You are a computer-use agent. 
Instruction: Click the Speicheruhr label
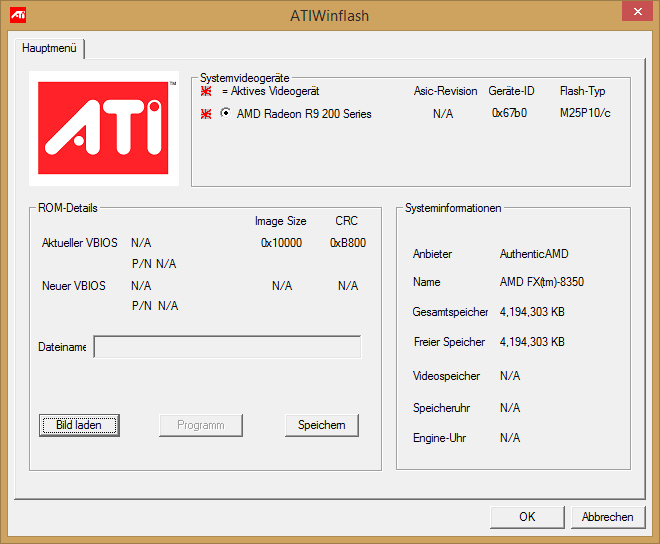point(441,408)
